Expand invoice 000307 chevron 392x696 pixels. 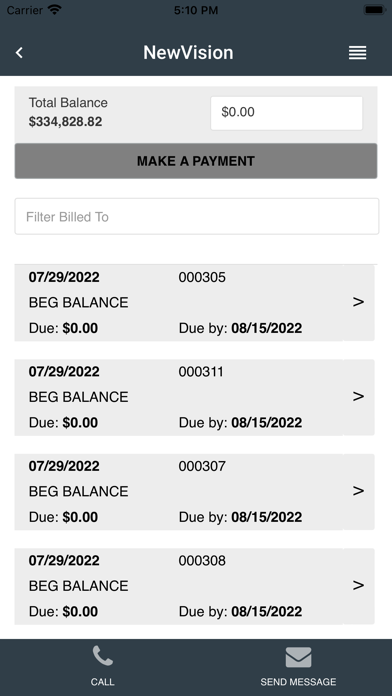pos(358,491)
